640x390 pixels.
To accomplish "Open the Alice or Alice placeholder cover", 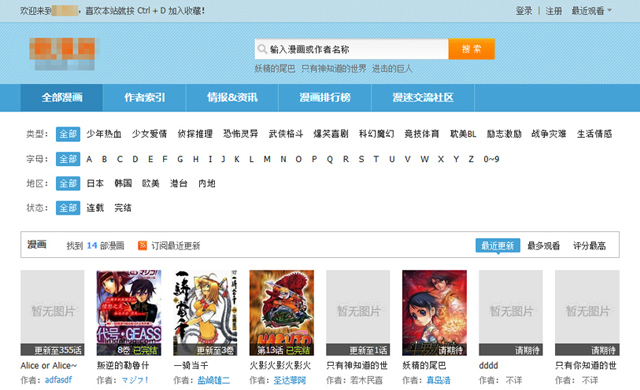I will [53, 312].
